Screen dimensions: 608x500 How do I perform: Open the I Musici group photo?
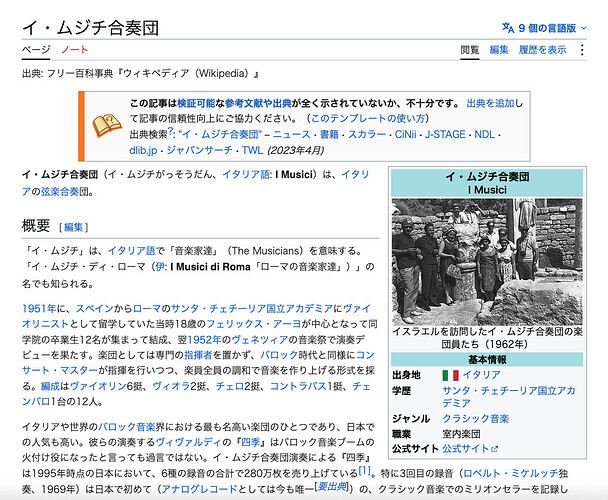487,262
